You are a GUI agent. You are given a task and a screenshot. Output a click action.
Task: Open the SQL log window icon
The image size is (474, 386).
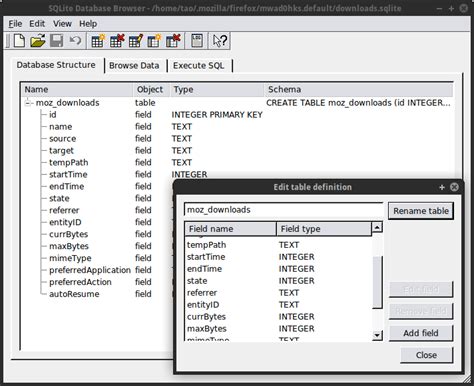tap(197, 41)
